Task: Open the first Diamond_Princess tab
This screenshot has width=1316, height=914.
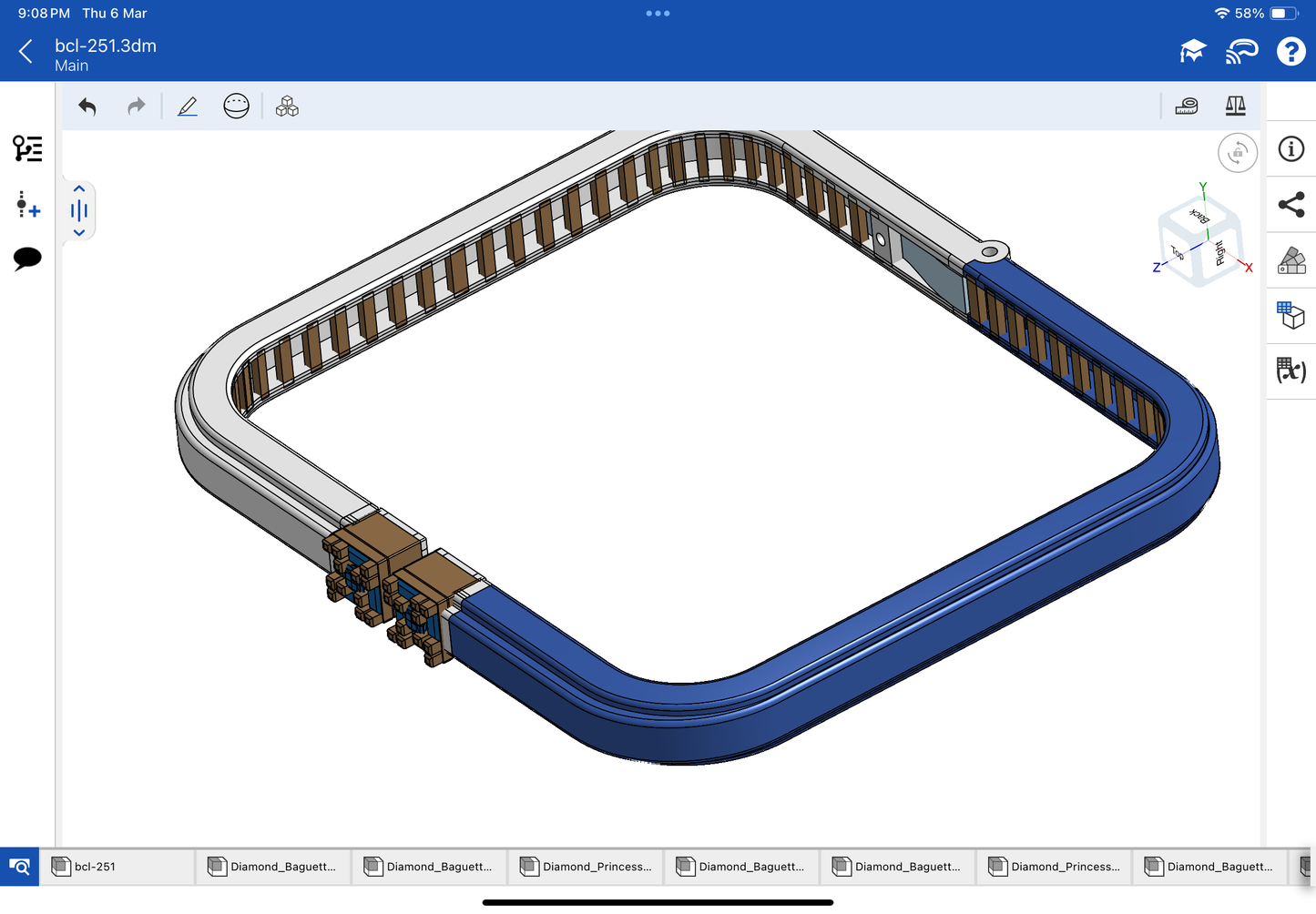Action: tap(587, 867)
